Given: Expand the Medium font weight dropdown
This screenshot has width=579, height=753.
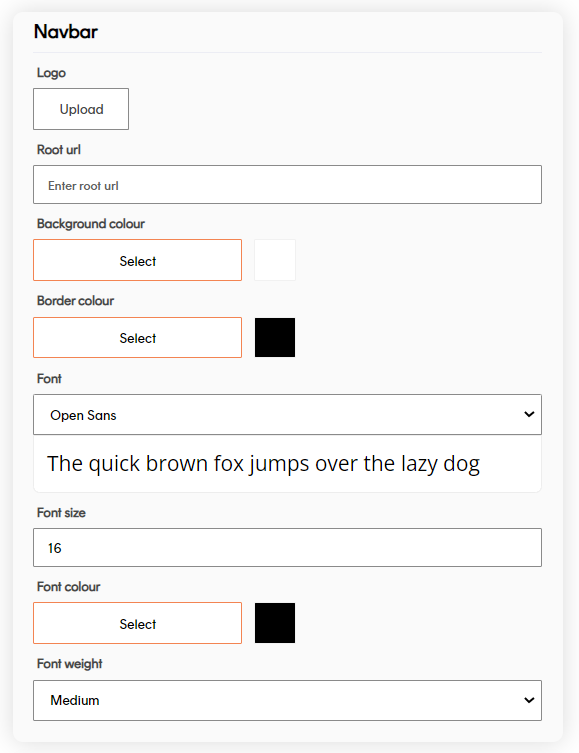Looking at the screenshot, I should 287,701.
